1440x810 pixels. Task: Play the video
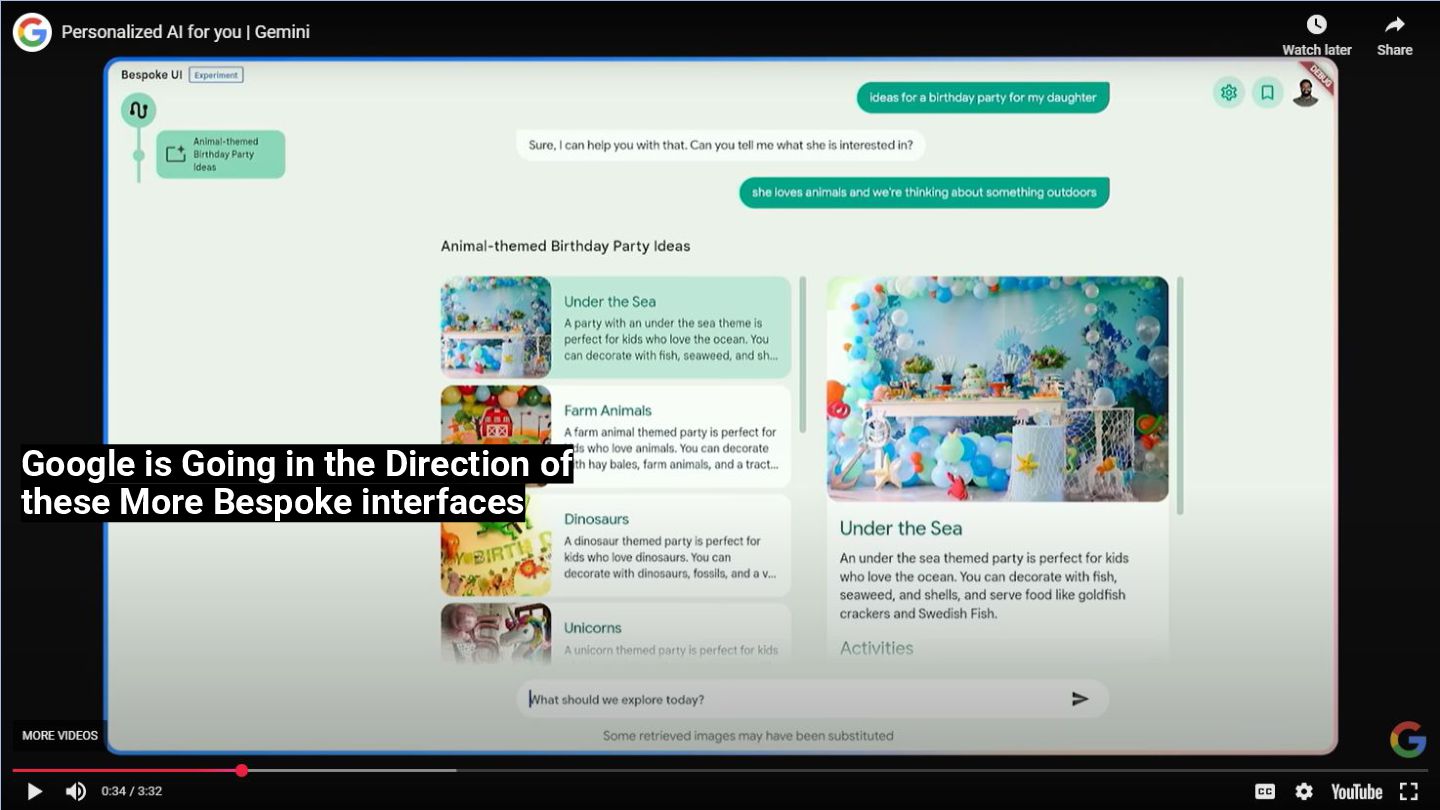(34, 792)
